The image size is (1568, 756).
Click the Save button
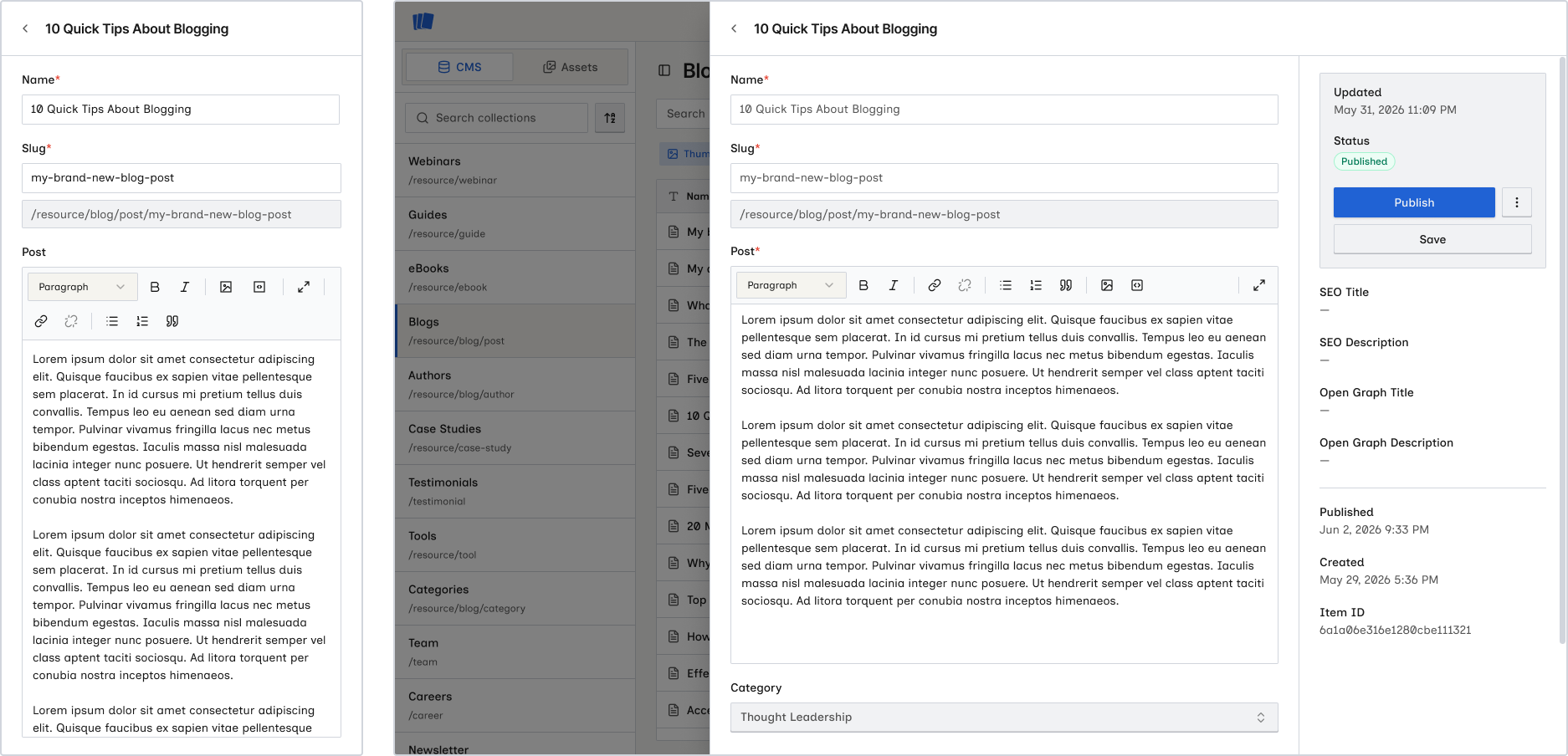(1432, 239)
